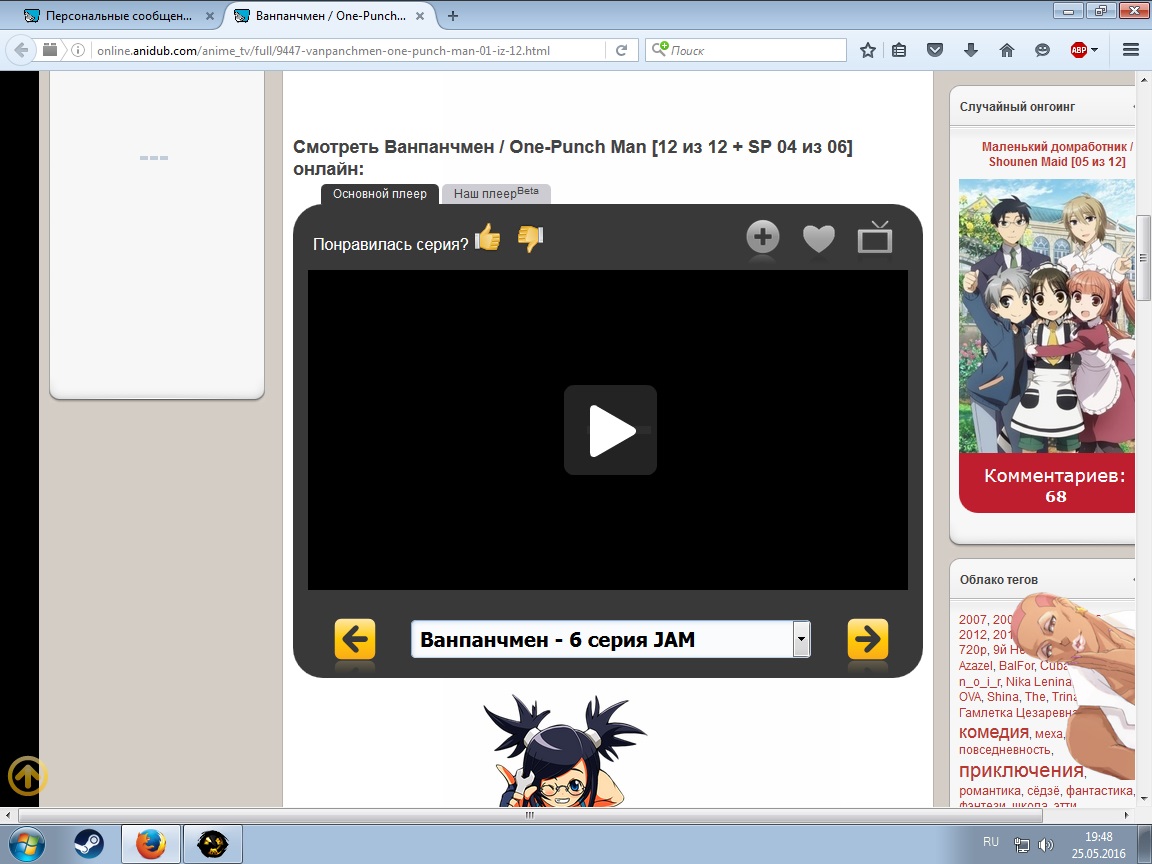
Task: Click the black round-face app in taskbar
Action: (x=212, y=844)
